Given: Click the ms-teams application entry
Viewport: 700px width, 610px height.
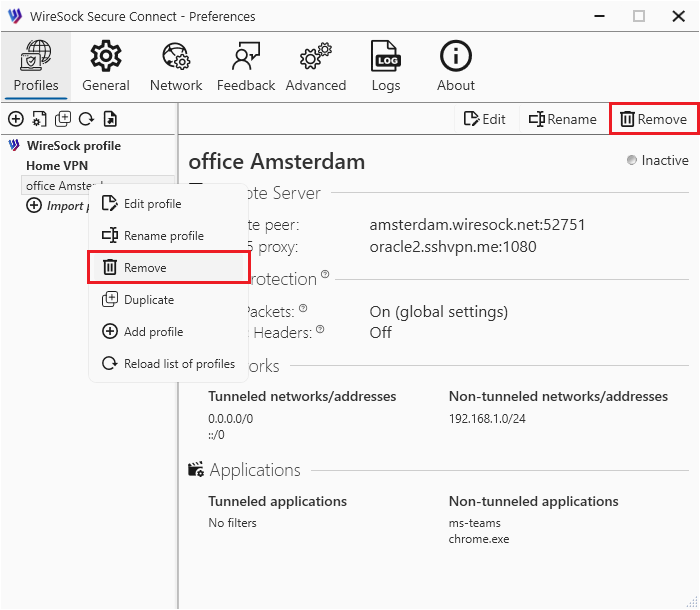Looking at the screenshot, I should click(x=475, y=523).
